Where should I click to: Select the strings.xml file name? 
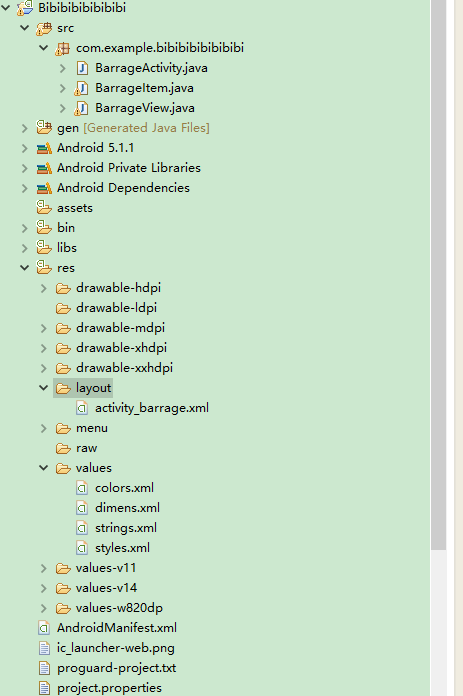(126, 528)
